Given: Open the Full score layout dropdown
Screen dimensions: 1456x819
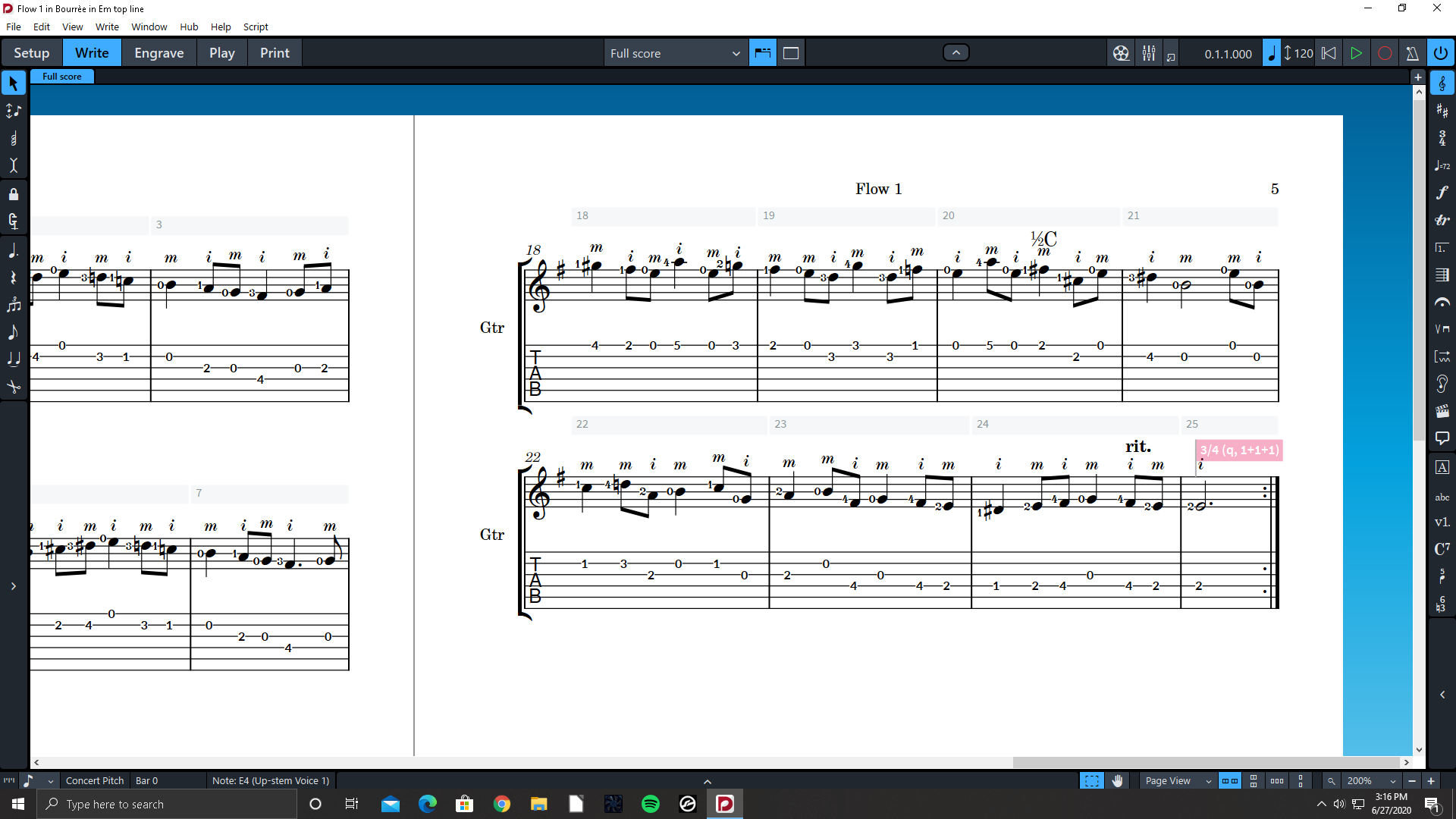Looking at the screenshot, I should coord(674,53).
